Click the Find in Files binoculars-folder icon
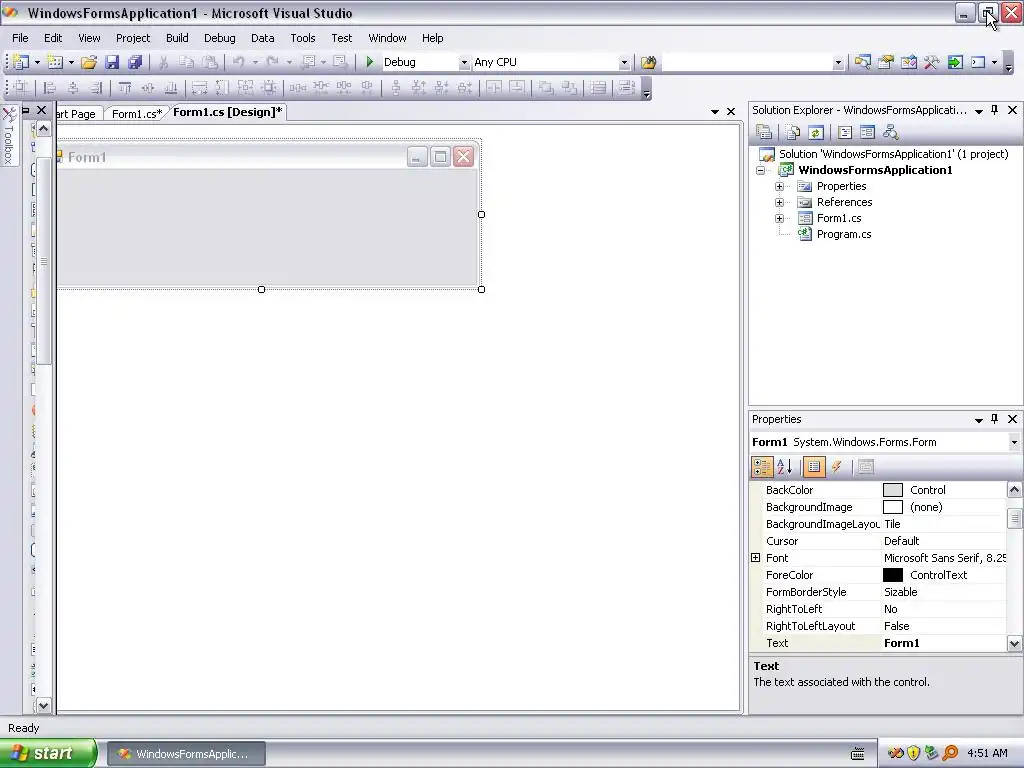This screenshot has height=768, width=1024. click(x=648, y=62)
